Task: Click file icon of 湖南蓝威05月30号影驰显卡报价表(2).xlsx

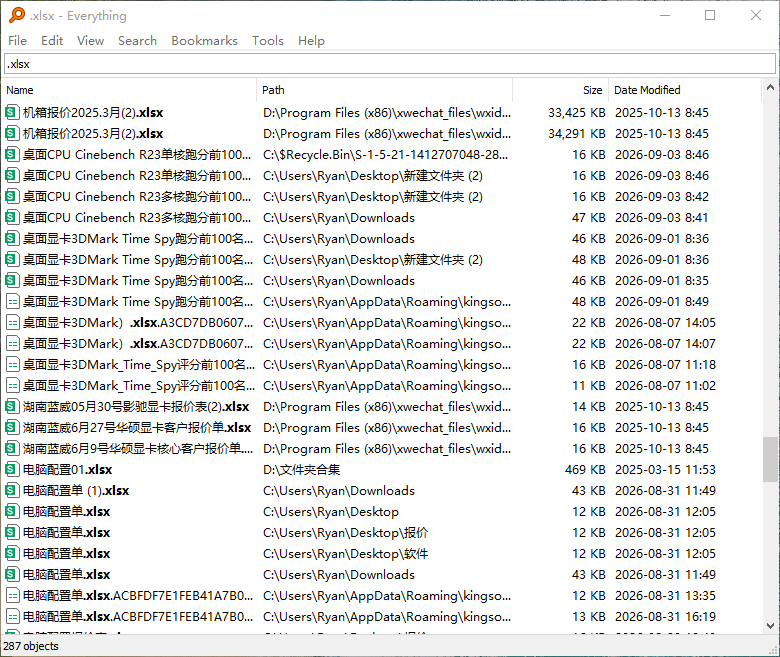Action: [x=12, y=406]
